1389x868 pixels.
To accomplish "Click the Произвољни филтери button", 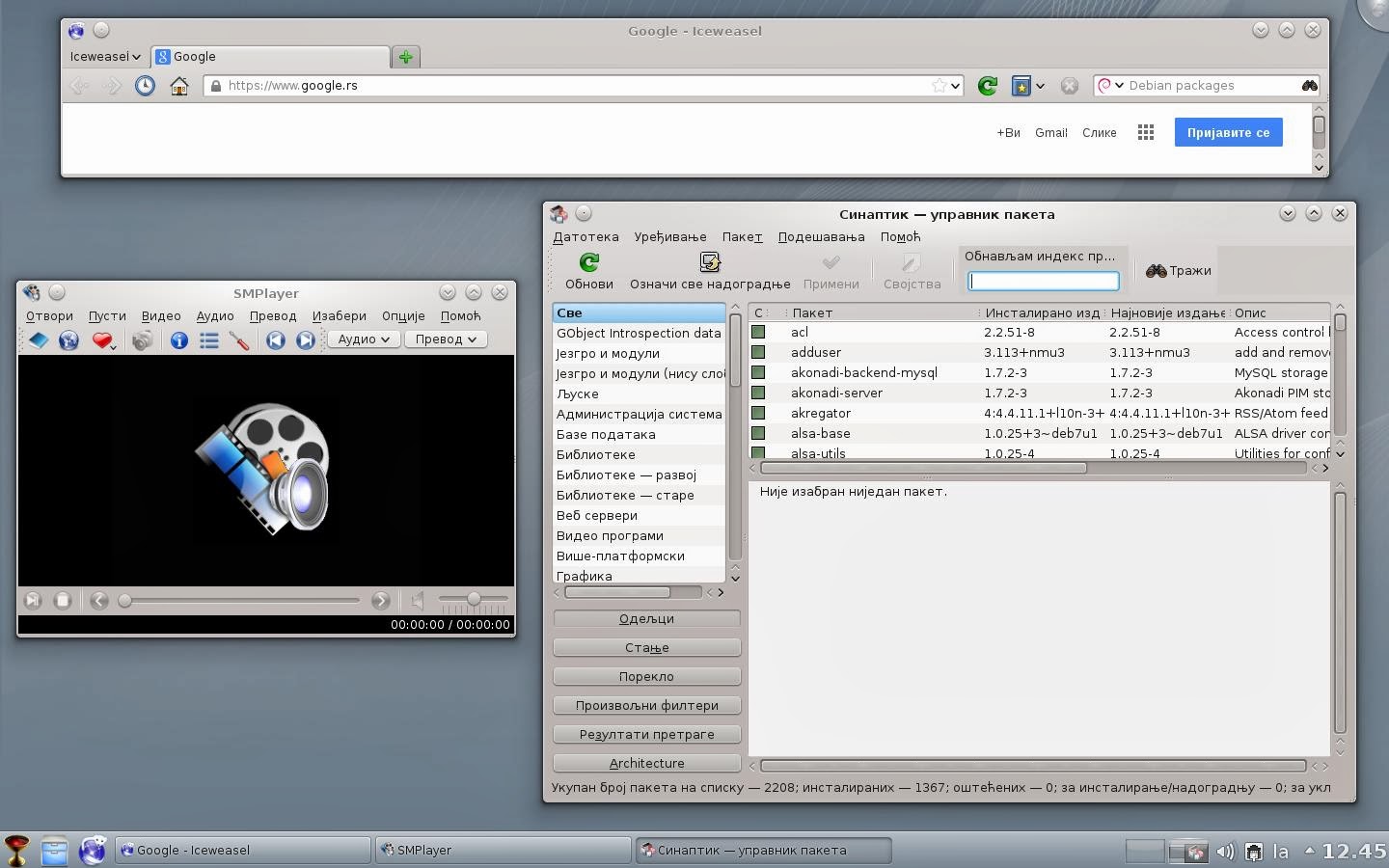I will 646,705.
